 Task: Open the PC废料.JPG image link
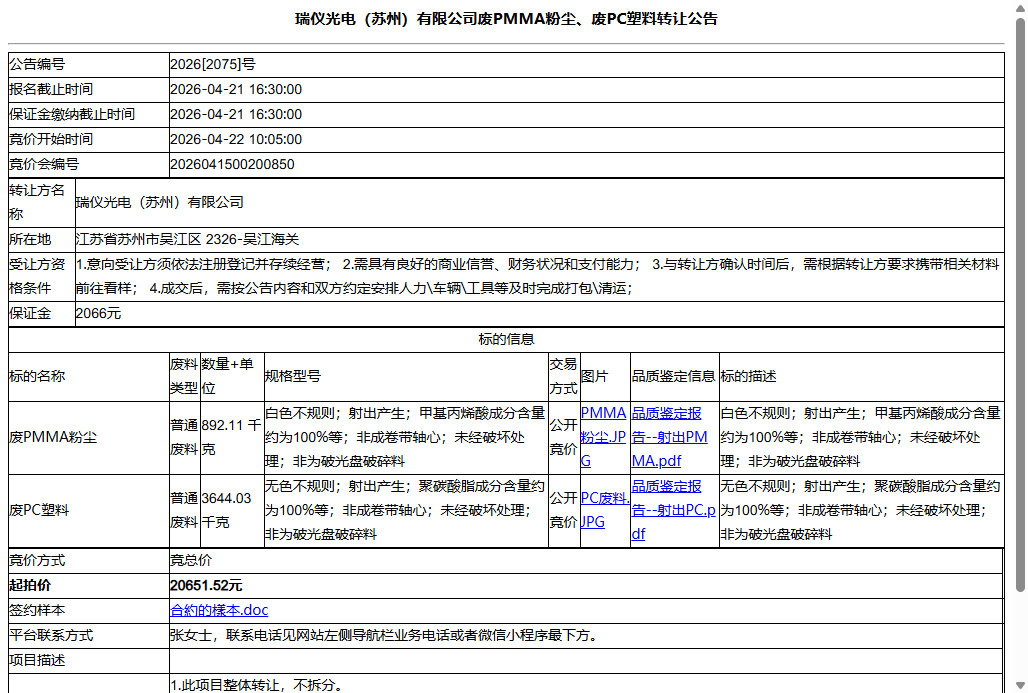point(604,509)
